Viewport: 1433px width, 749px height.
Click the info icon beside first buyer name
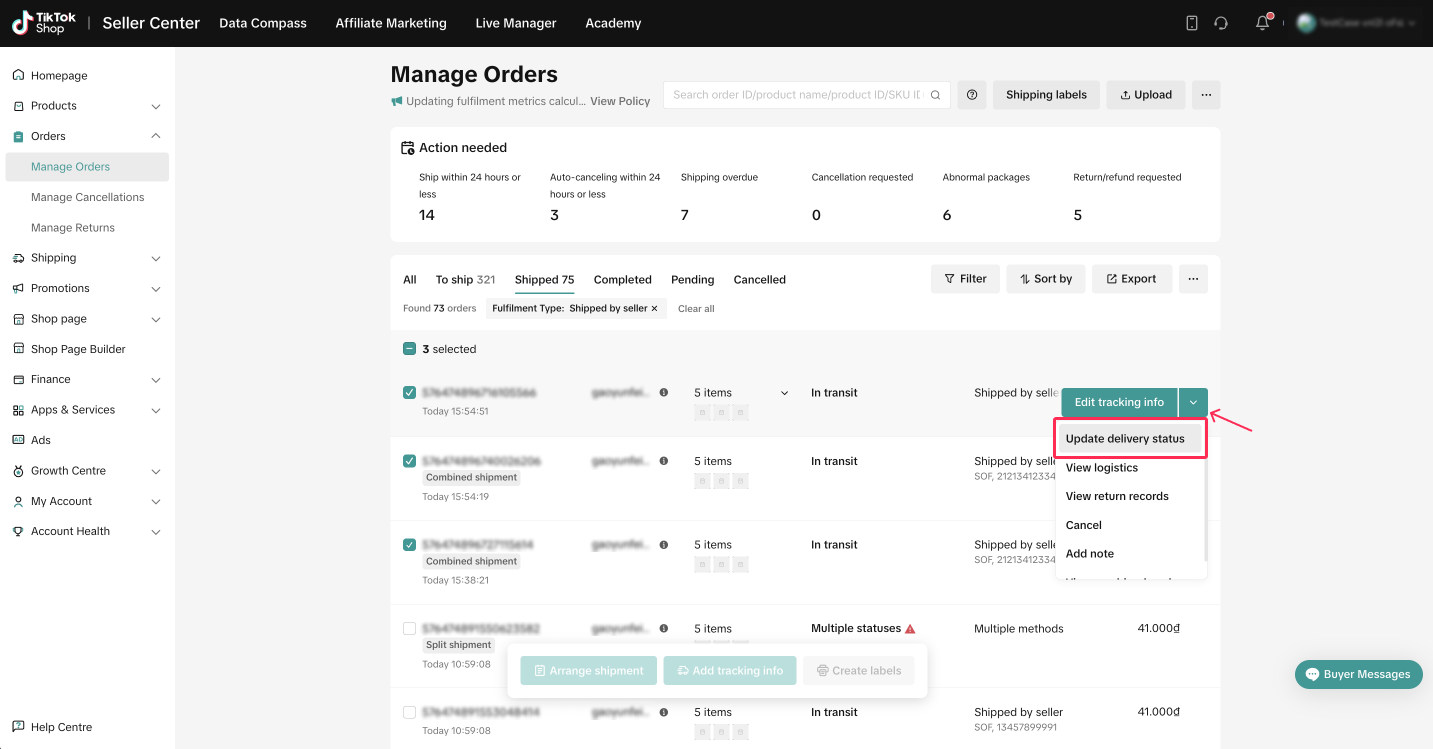664,393
